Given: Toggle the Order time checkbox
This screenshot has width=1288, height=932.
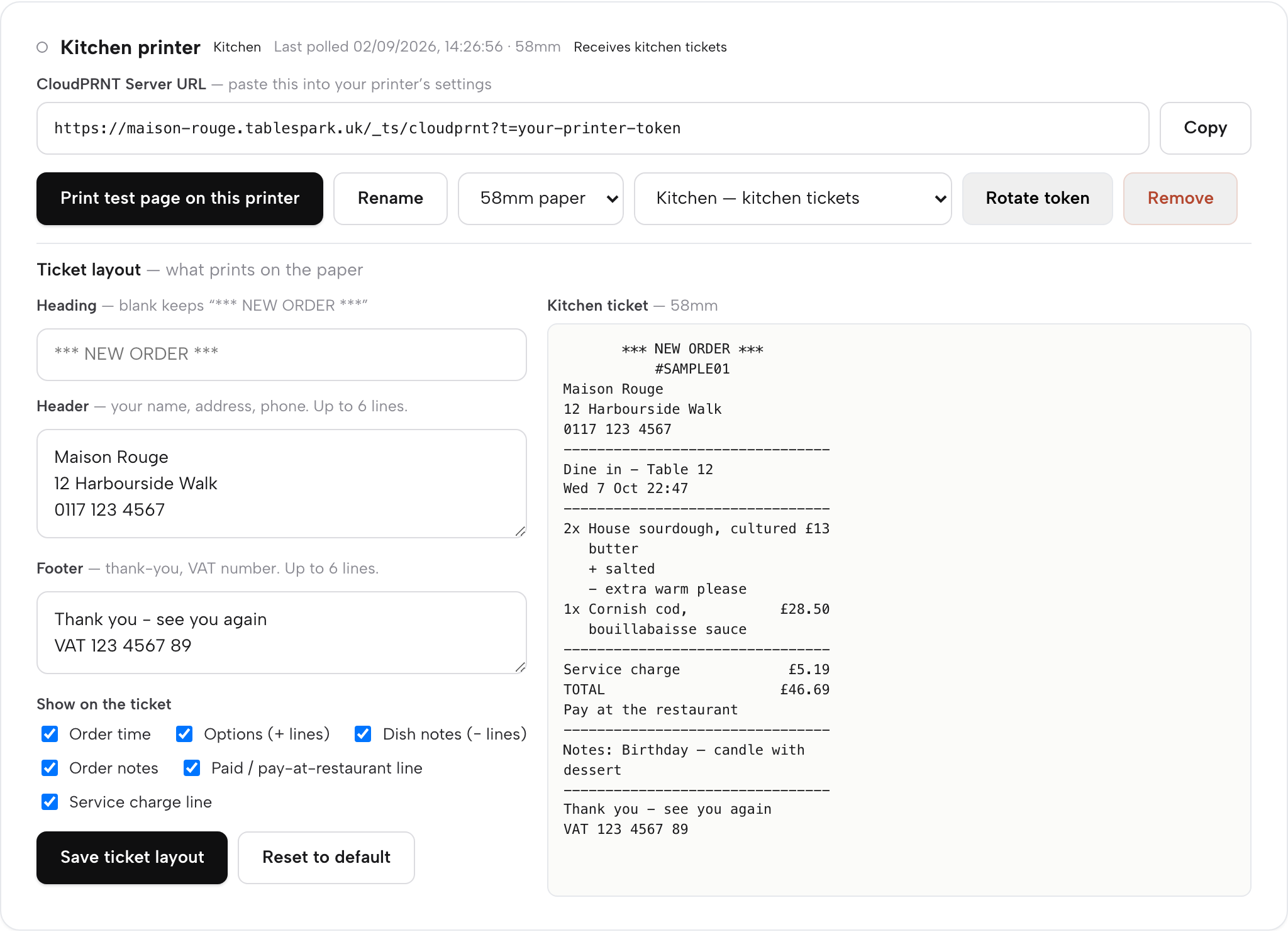Looking at the screenshot, I should point(50,734).
